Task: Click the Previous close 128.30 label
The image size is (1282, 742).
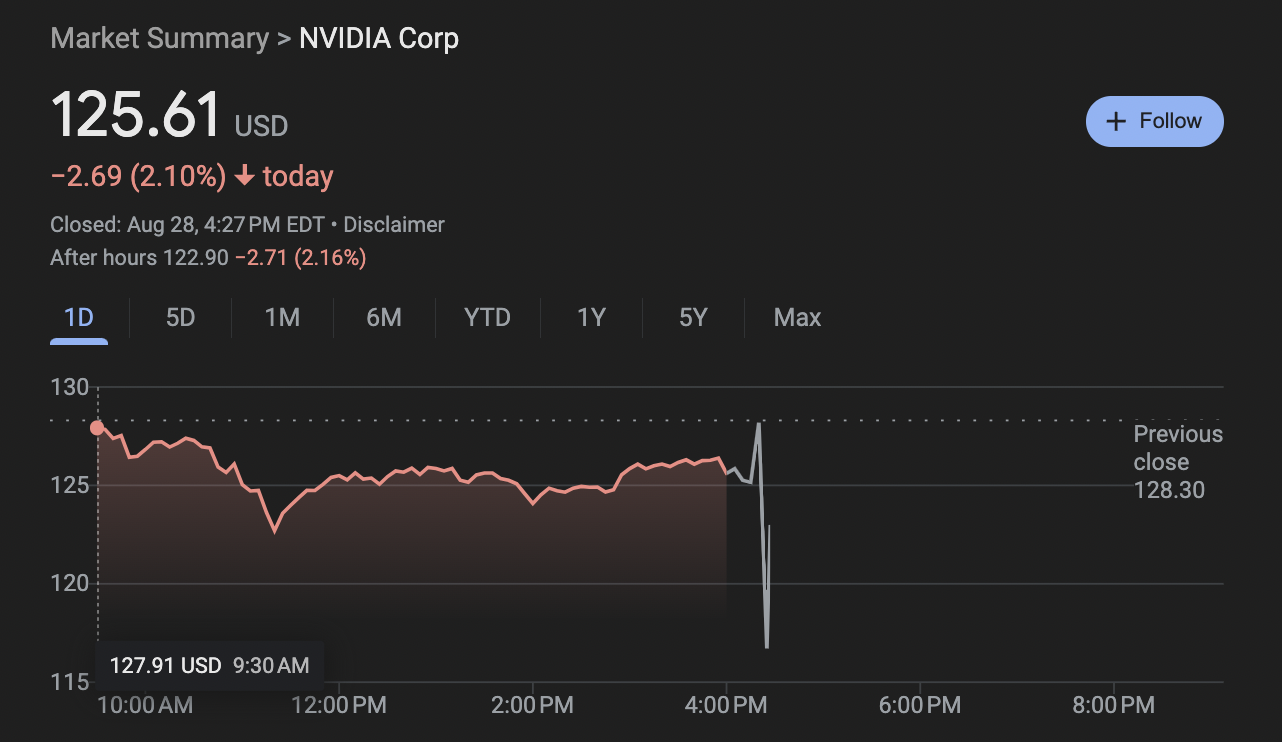Action: 1177,462
